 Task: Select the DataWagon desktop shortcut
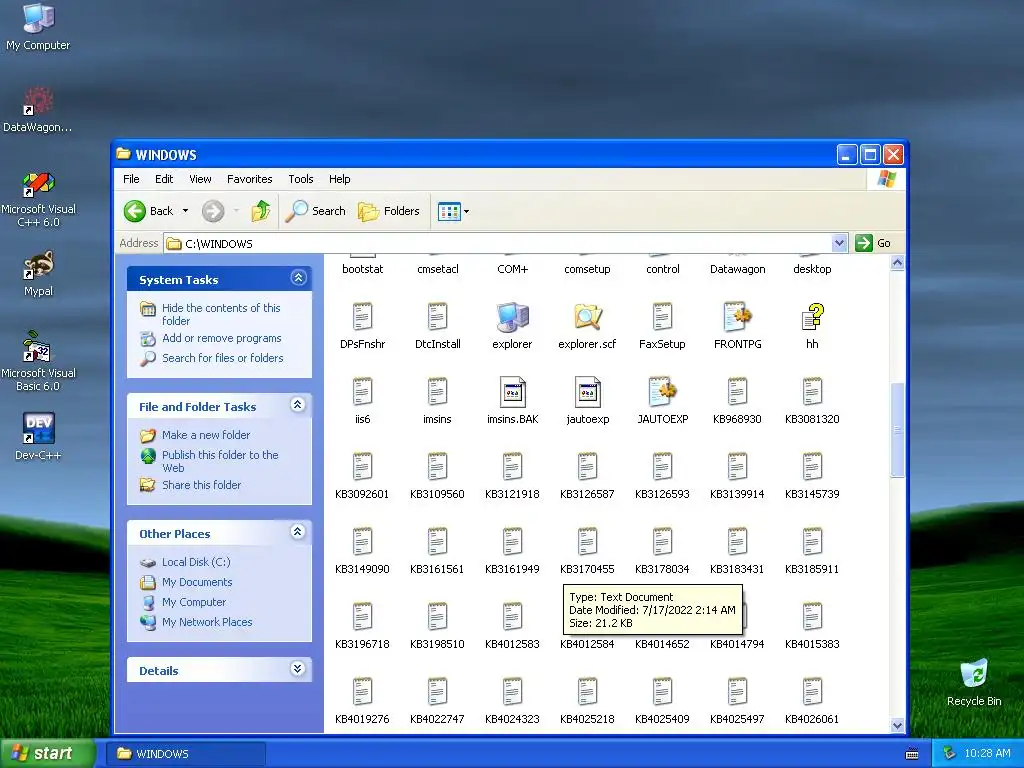pos(38,110)
